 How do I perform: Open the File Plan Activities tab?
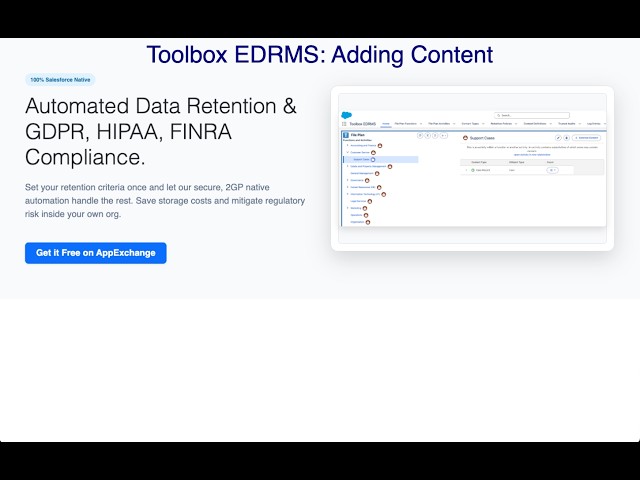pyautogui.click(x=441, y=124)
